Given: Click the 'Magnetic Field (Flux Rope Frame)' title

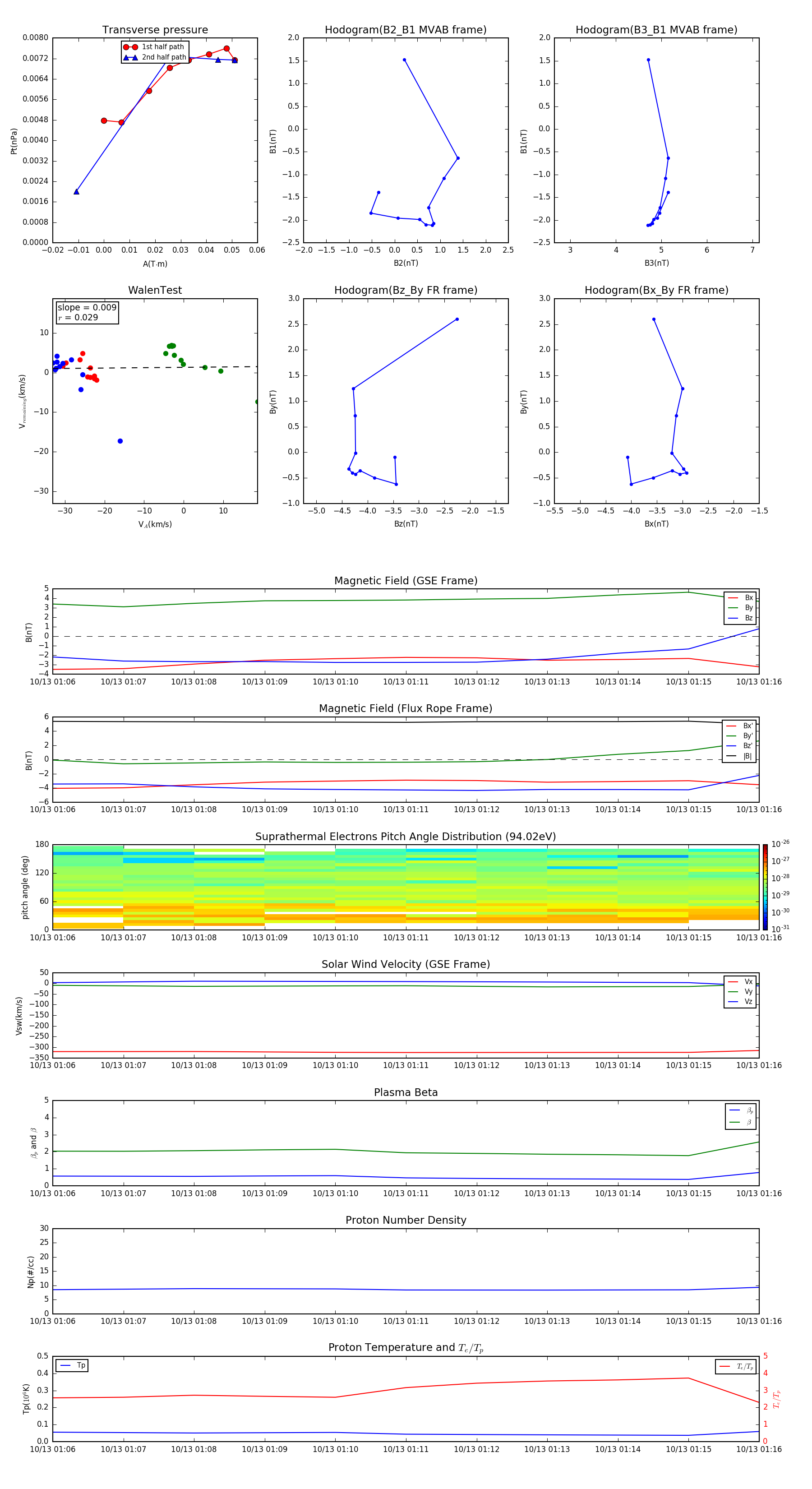Looking at the screenshot, I should 406,709.
